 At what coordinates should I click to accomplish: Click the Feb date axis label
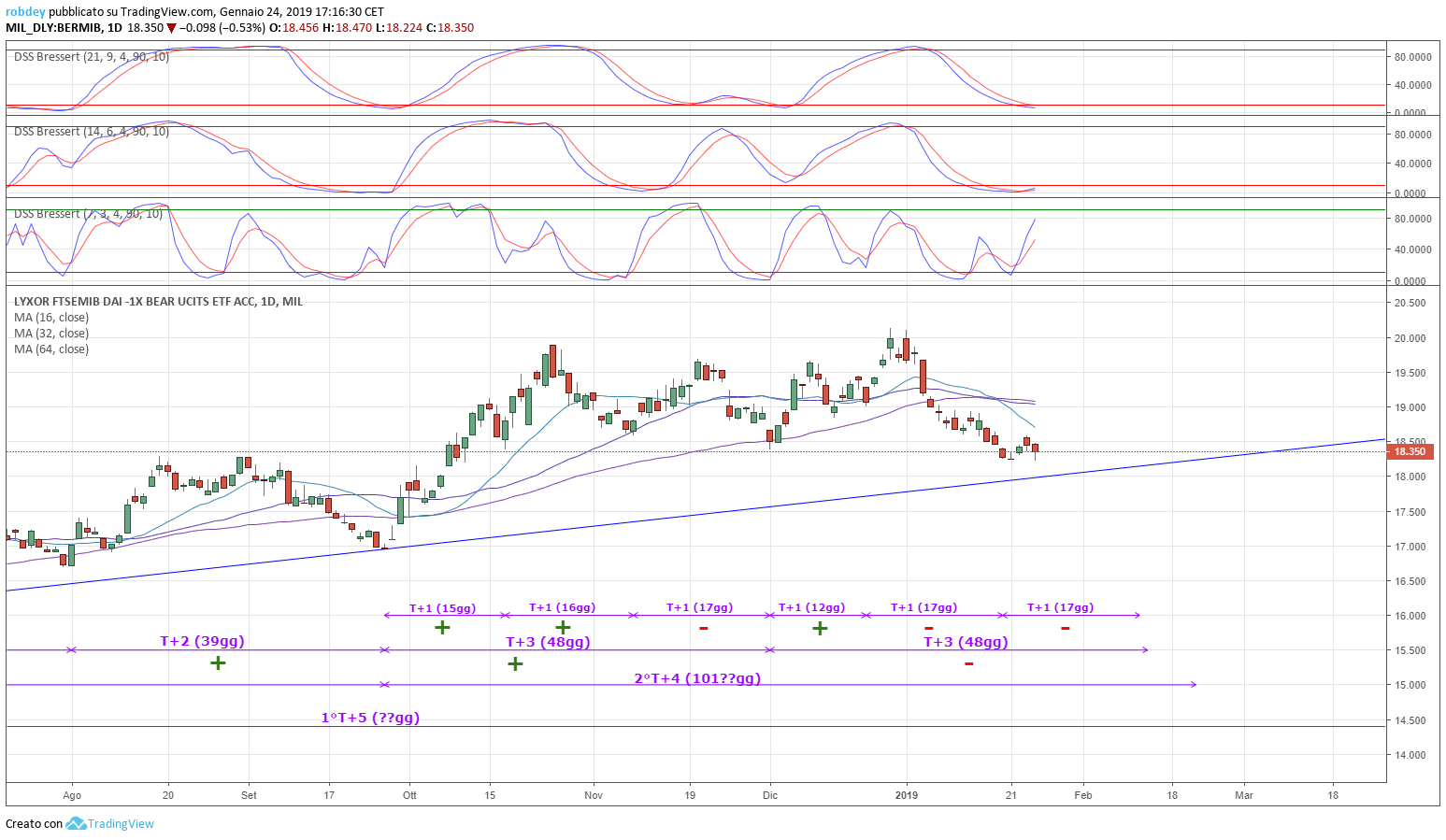(1082, 795)
